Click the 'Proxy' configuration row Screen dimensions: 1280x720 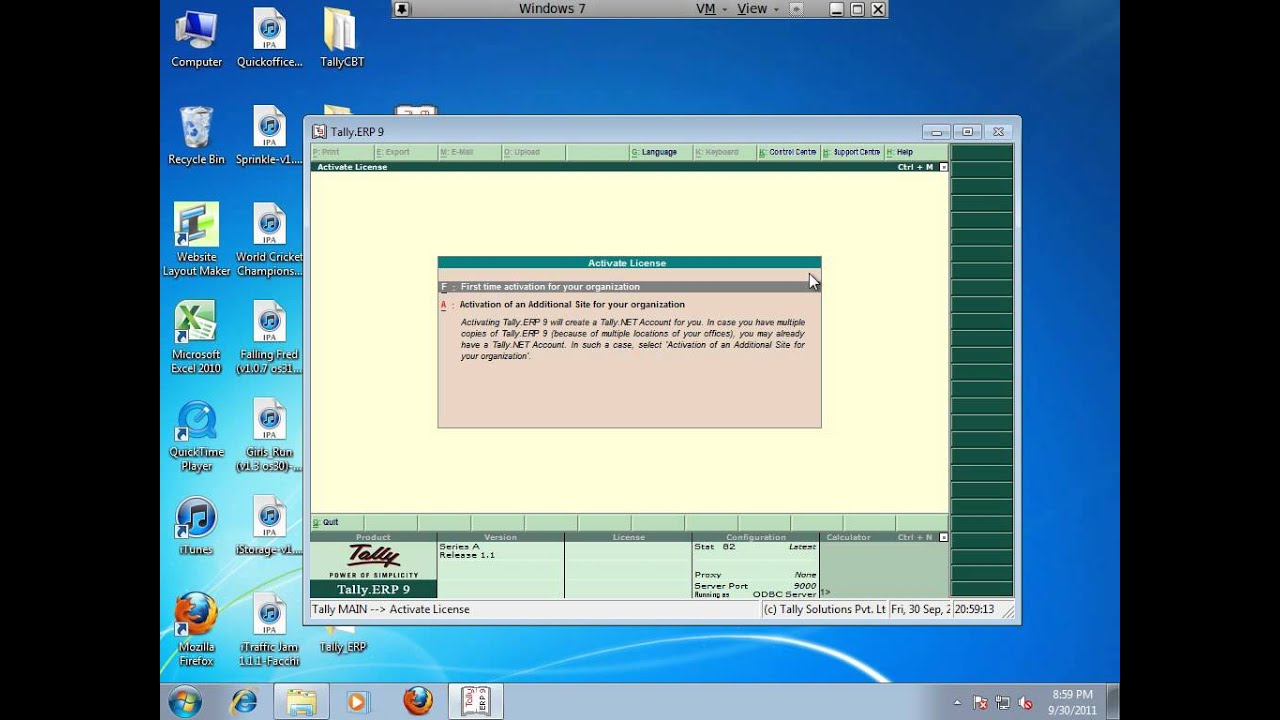755,575
